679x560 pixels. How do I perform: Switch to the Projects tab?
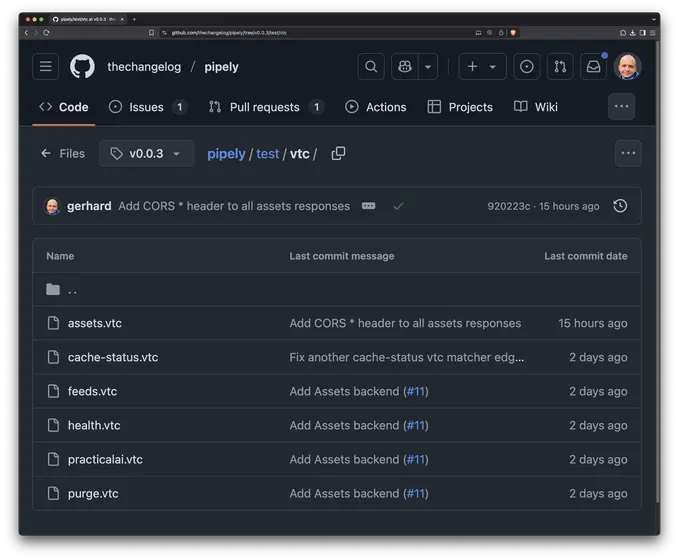point(460,107)
